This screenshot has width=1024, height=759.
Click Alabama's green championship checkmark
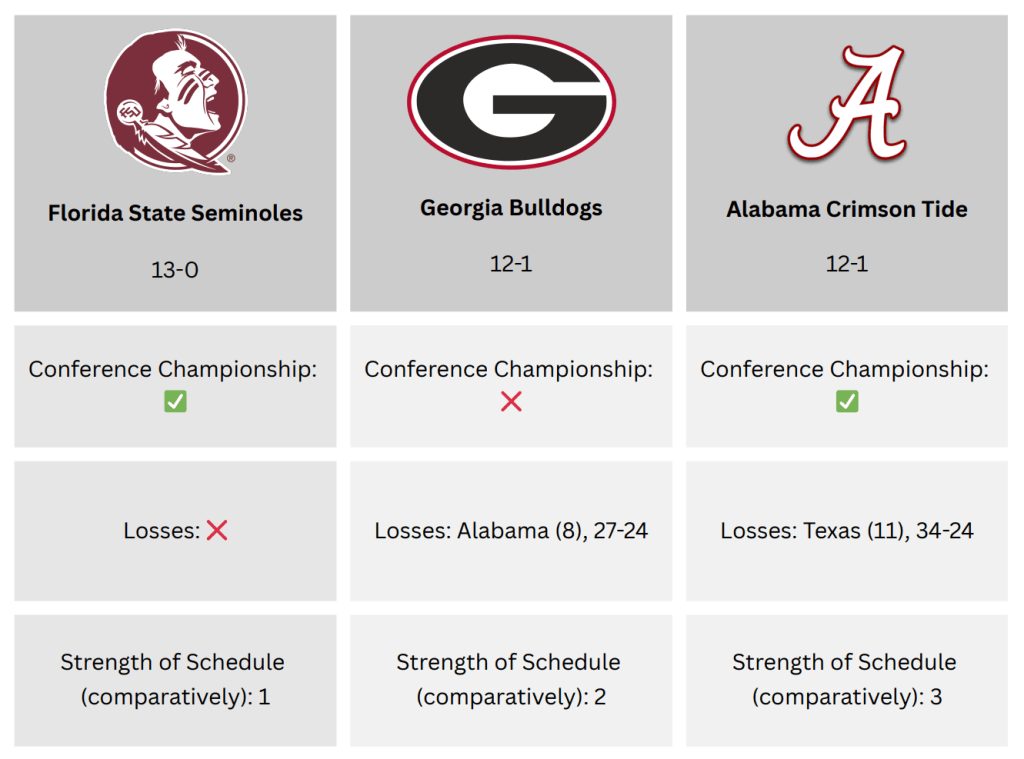pyautogui.click(x=847, y=402)
